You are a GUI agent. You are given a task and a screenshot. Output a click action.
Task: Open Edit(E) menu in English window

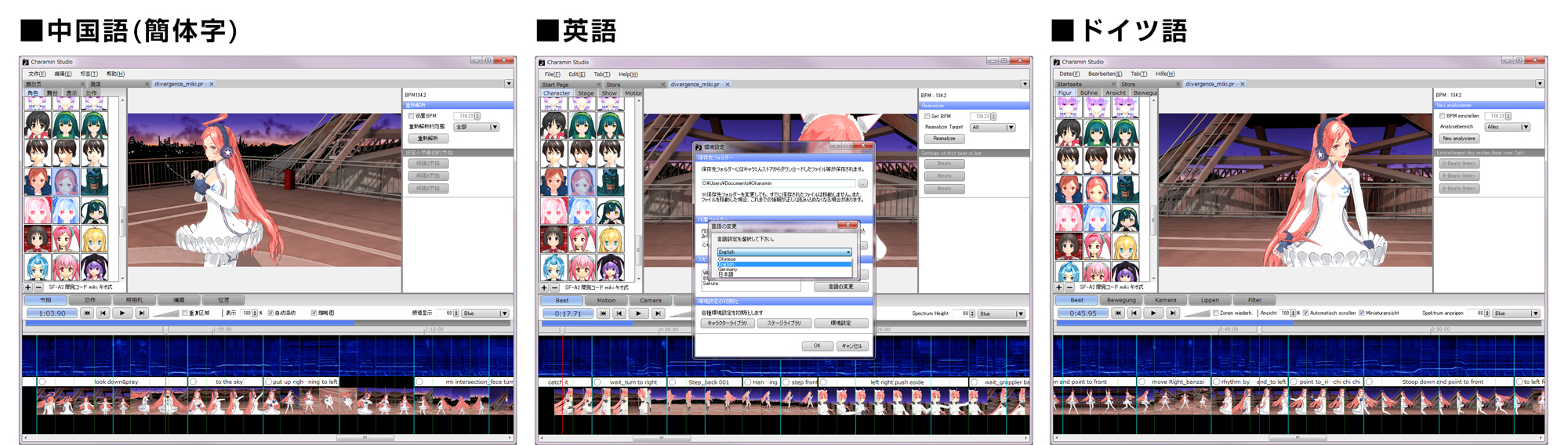(577, 74)
